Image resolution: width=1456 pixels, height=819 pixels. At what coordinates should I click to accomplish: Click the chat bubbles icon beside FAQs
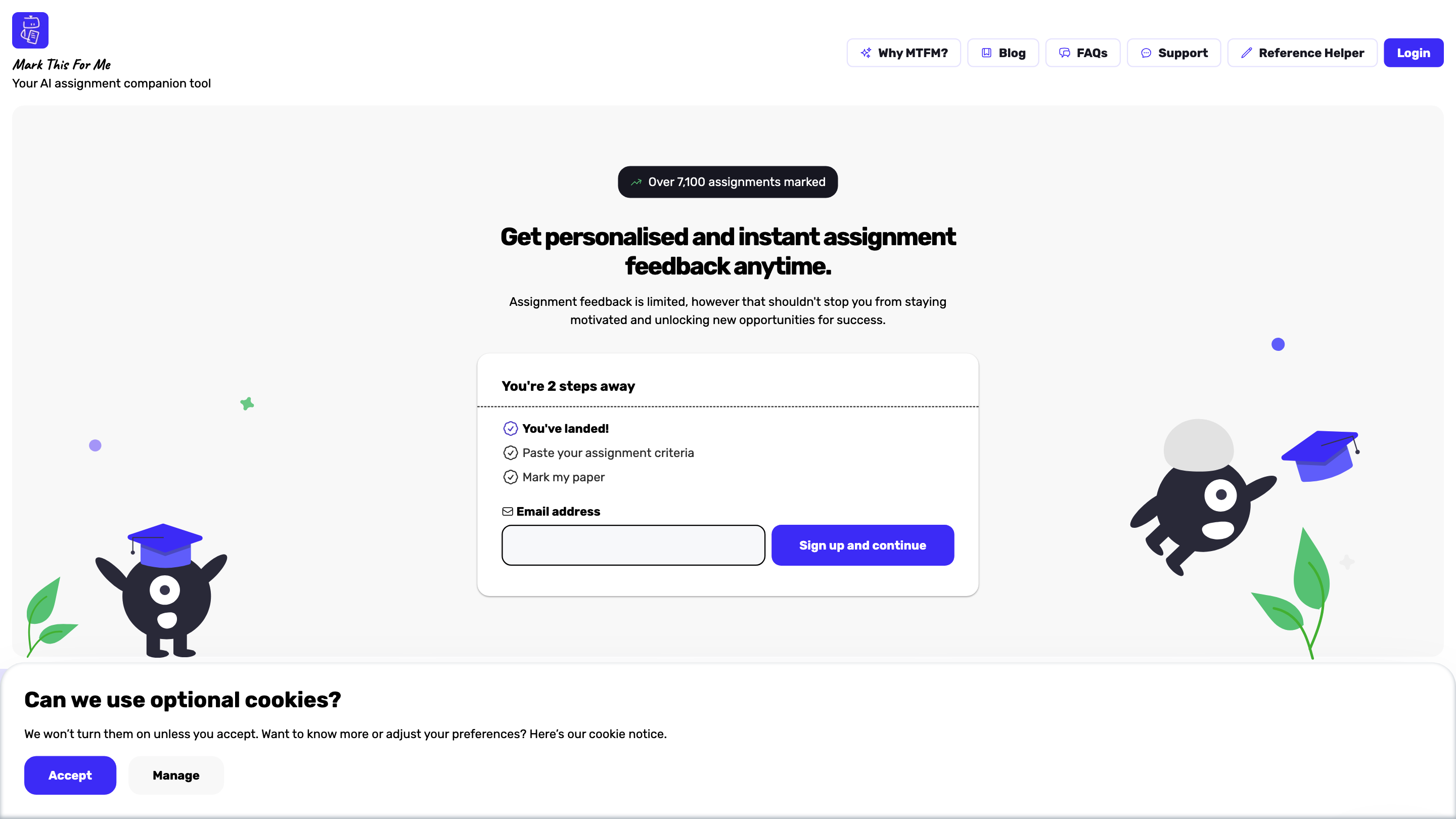(x=1064, y=53)
